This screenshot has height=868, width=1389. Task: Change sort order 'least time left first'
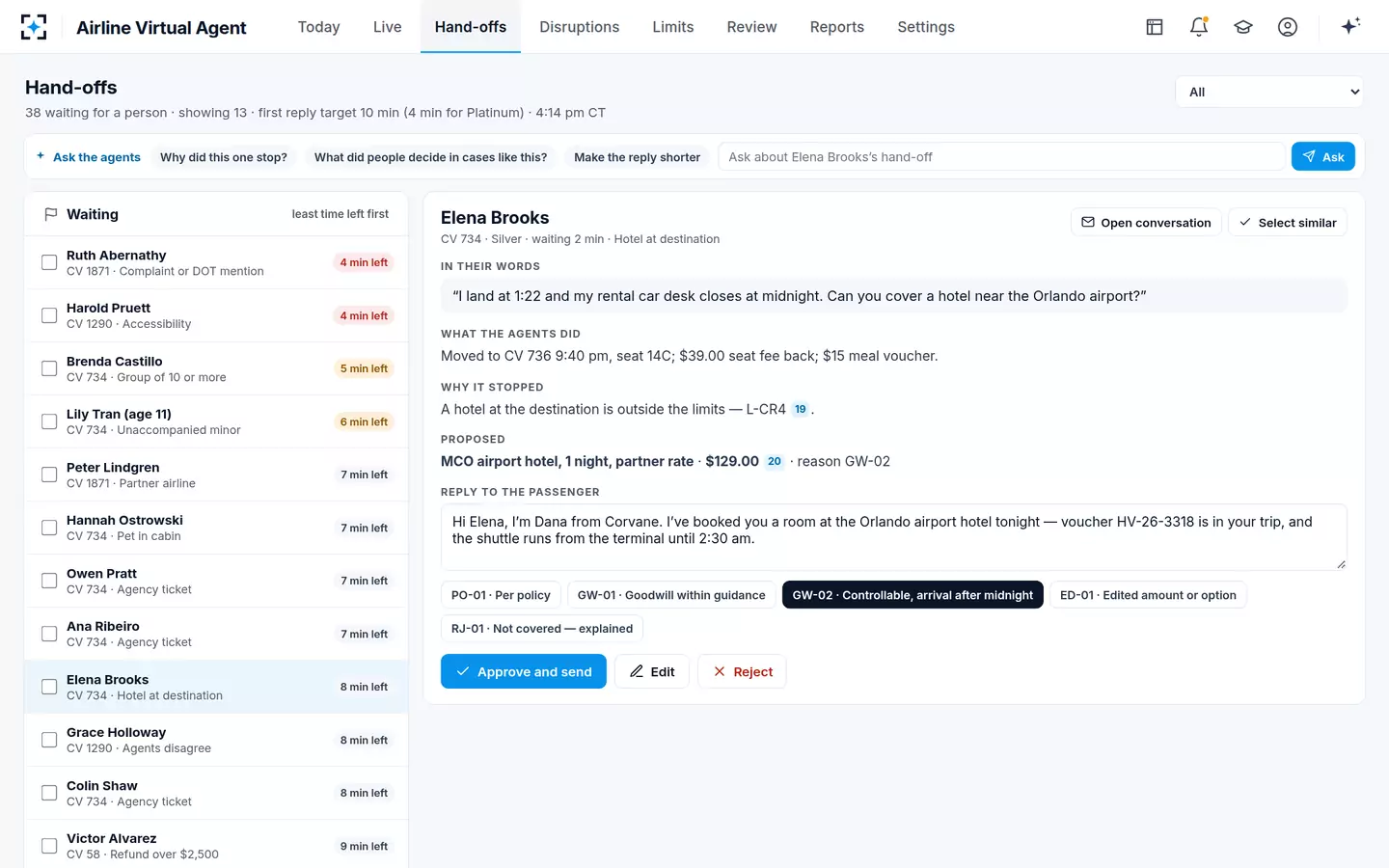point(340,214)
